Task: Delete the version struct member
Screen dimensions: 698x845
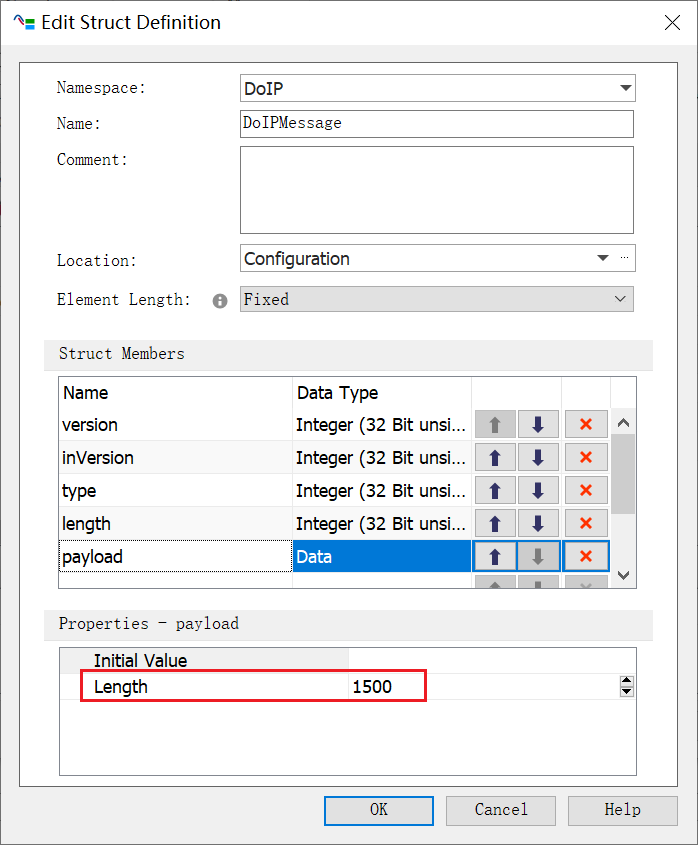Action: (x=586, y=425)
